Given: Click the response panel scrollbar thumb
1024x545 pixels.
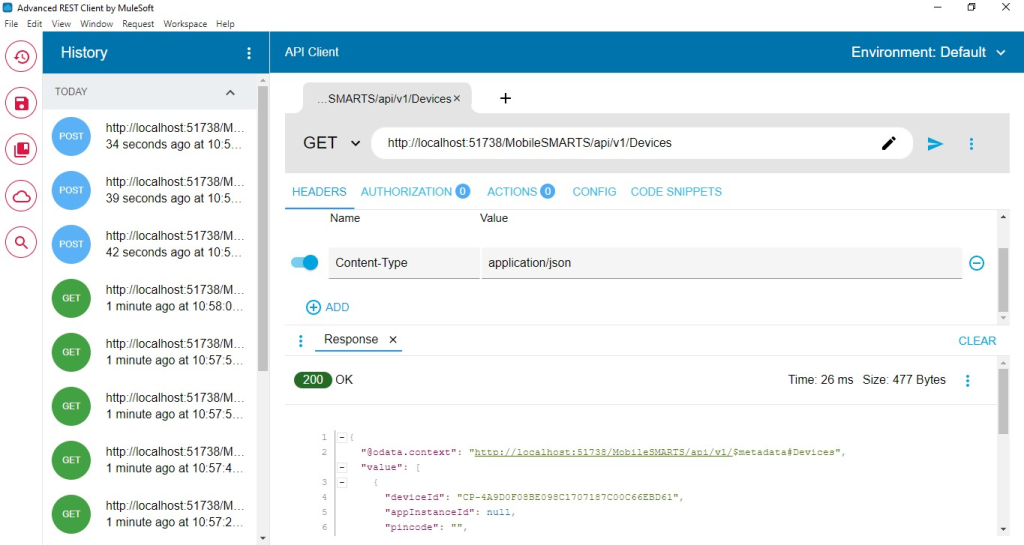Looking at the screenshot, I should 1003,401.
